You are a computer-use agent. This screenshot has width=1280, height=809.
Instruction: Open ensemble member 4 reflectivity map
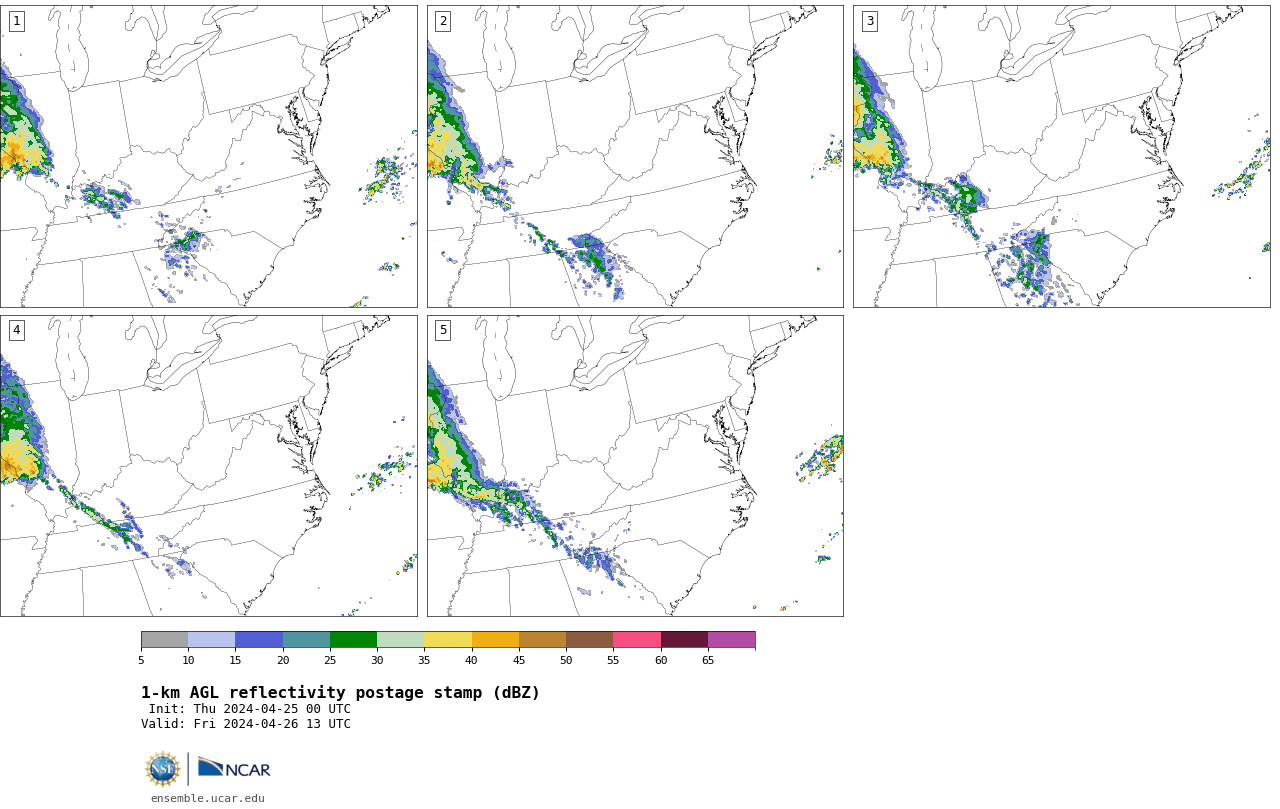click(x=208, y=466)
